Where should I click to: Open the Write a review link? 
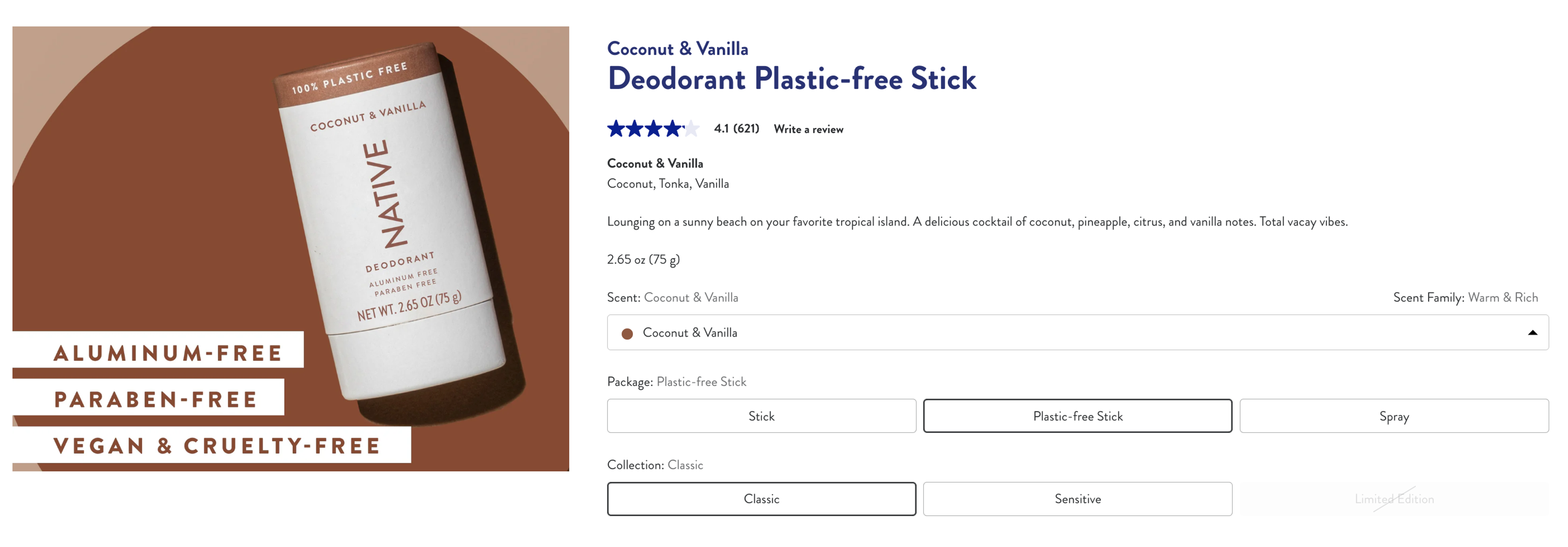[x=808, y=129]
